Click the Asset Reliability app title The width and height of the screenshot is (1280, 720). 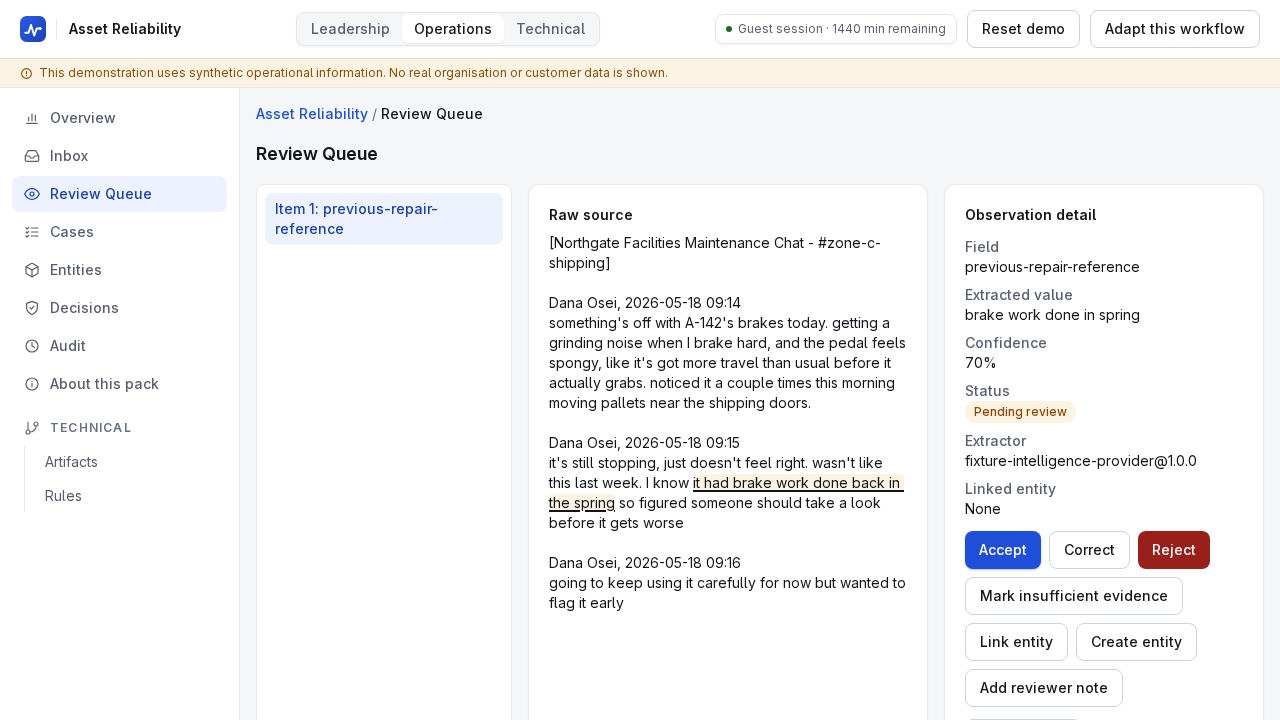[x=125, y=29]
